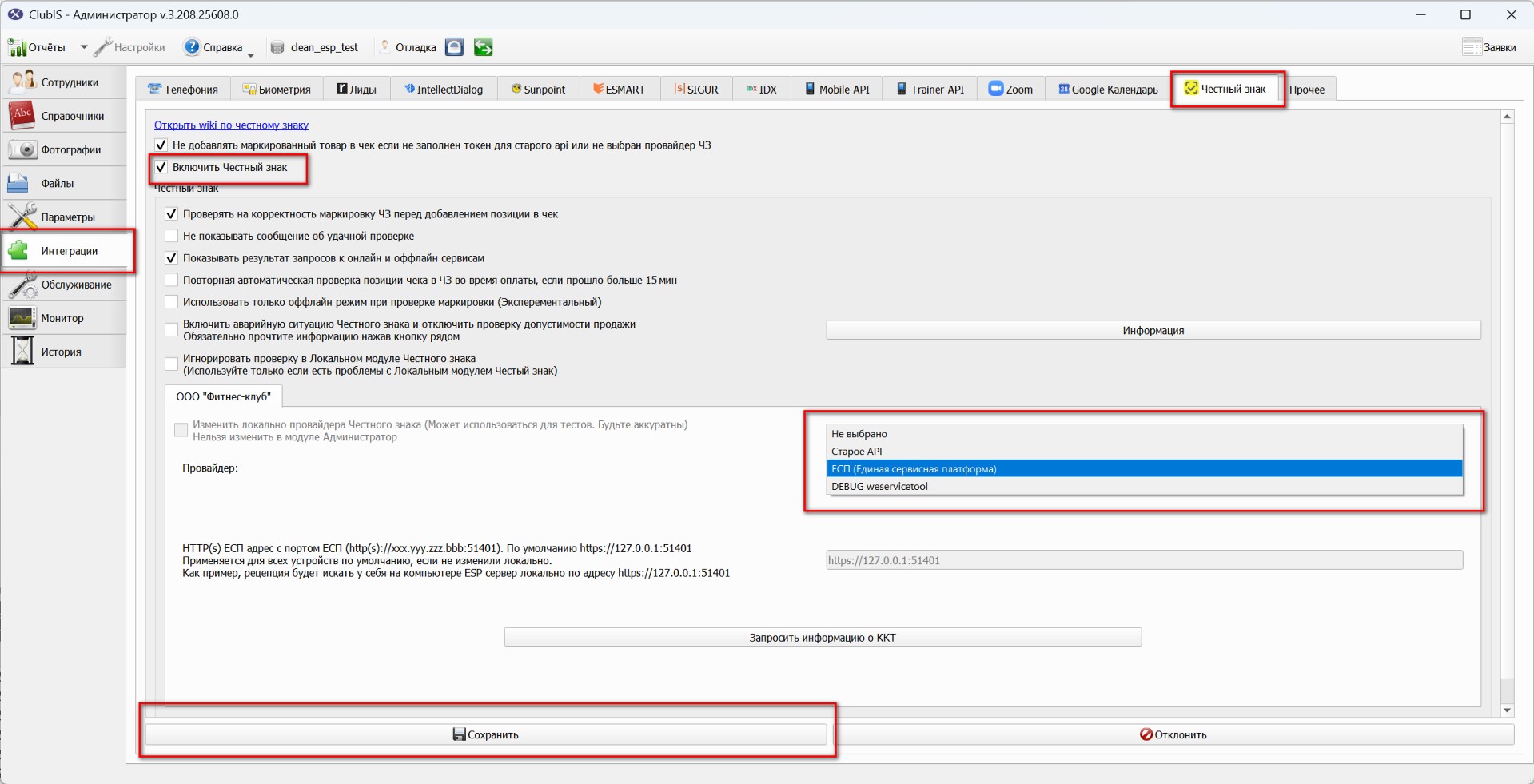Viewport: 1534px width, 784px height.
Task: Click 'Запросить информацию о ККТ' button
Action: click(x=823, y=638)
